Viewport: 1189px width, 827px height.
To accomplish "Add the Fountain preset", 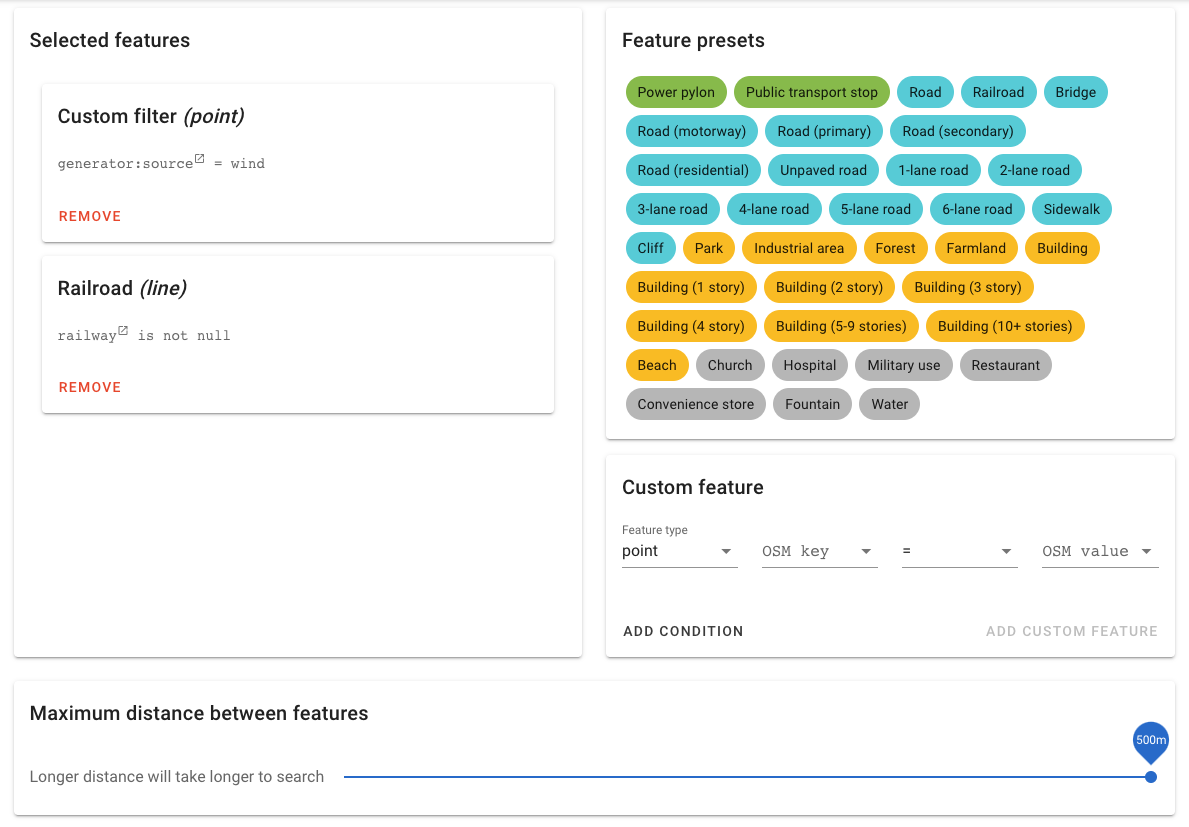I will click(812, 405).
